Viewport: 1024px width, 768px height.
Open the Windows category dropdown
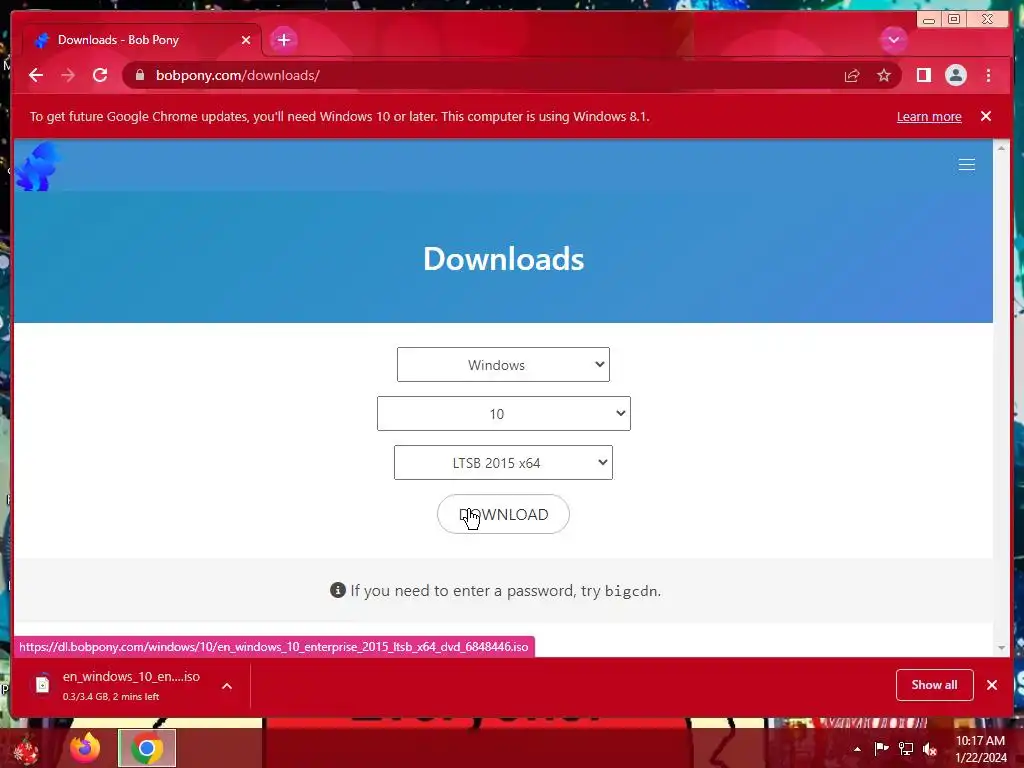coord(503,364)
